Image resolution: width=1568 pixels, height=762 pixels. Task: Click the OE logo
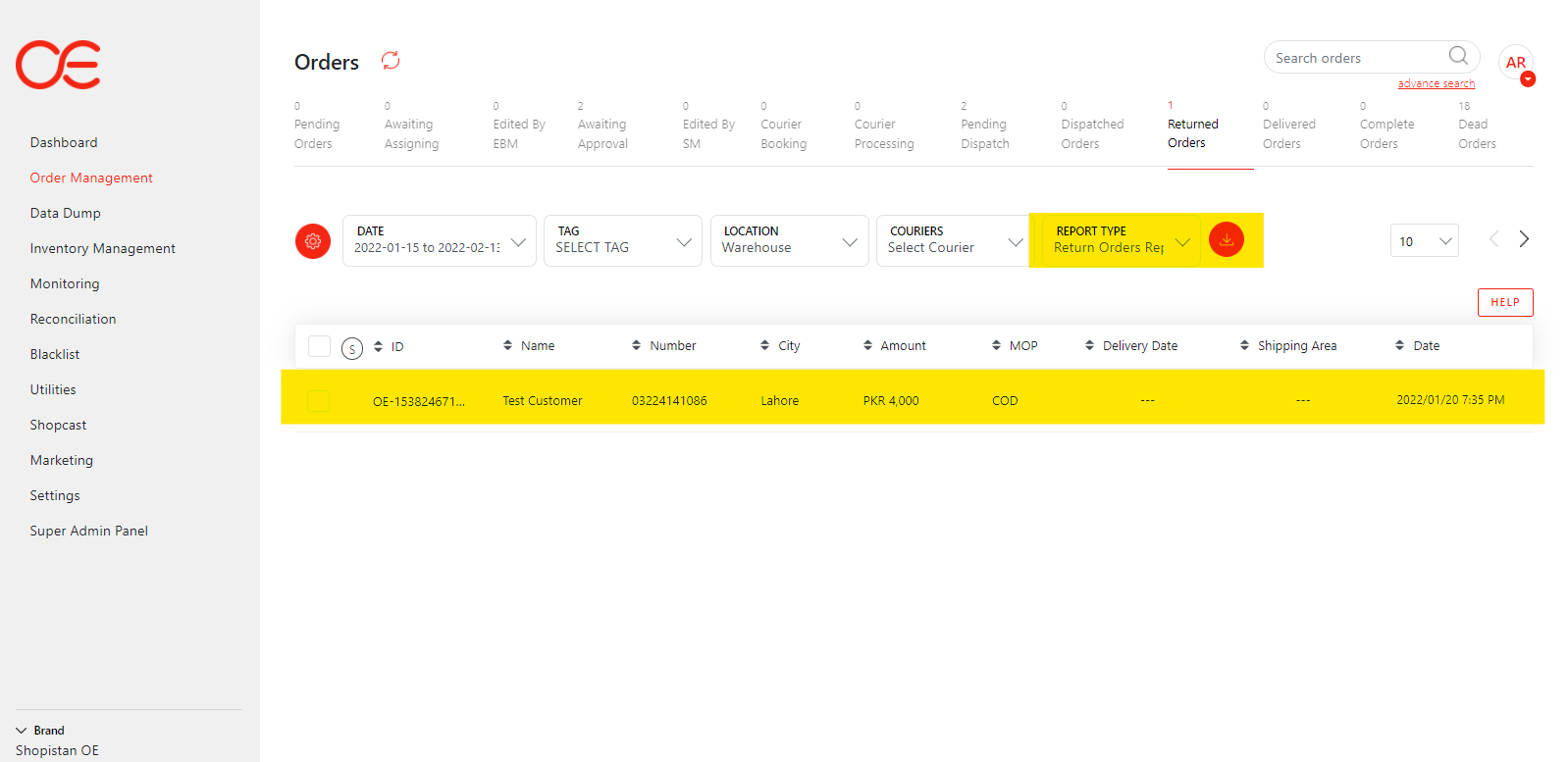click(58, 65)
